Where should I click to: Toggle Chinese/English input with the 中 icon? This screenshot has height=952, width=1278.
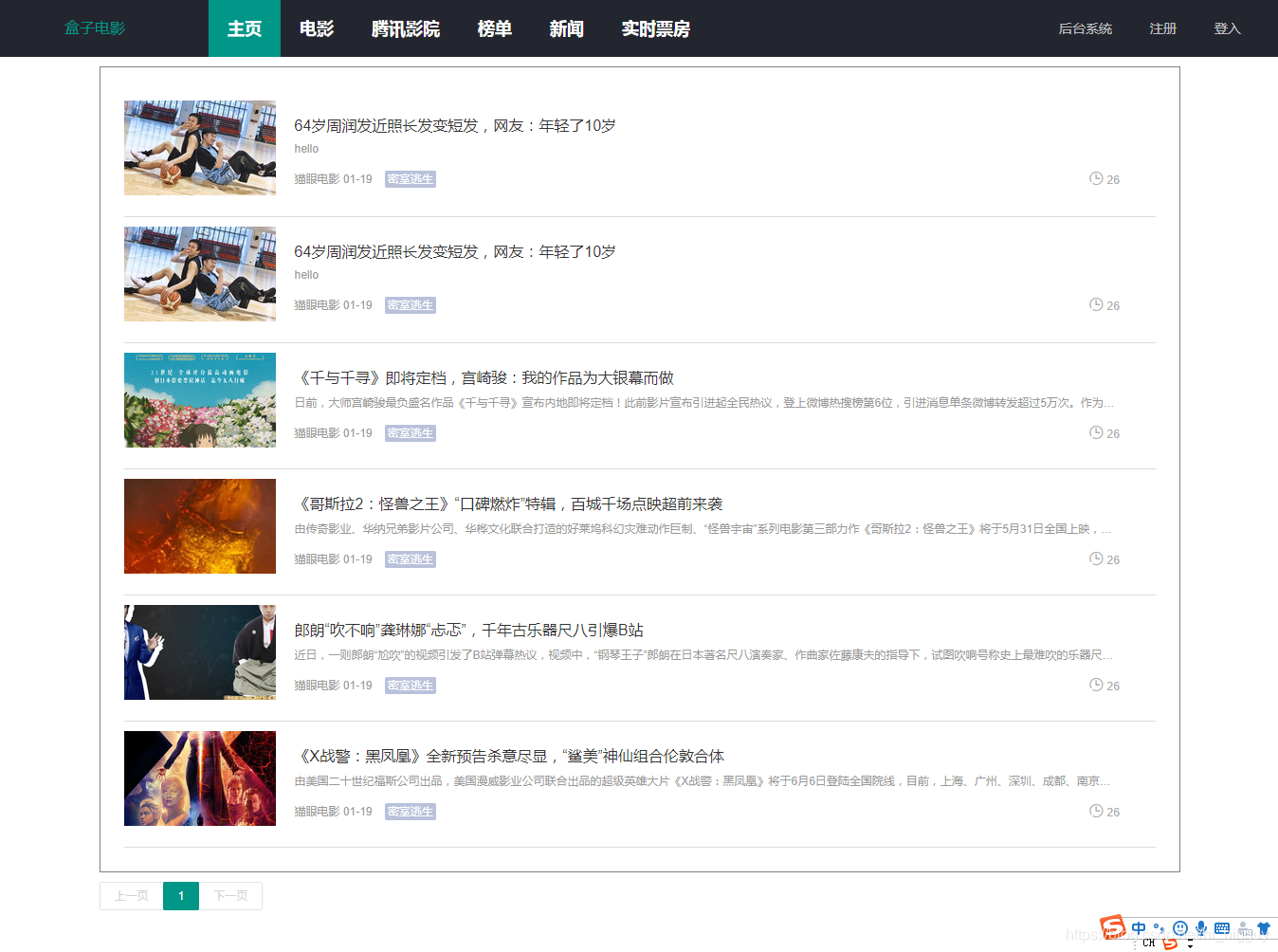[x=1139, y=927]
